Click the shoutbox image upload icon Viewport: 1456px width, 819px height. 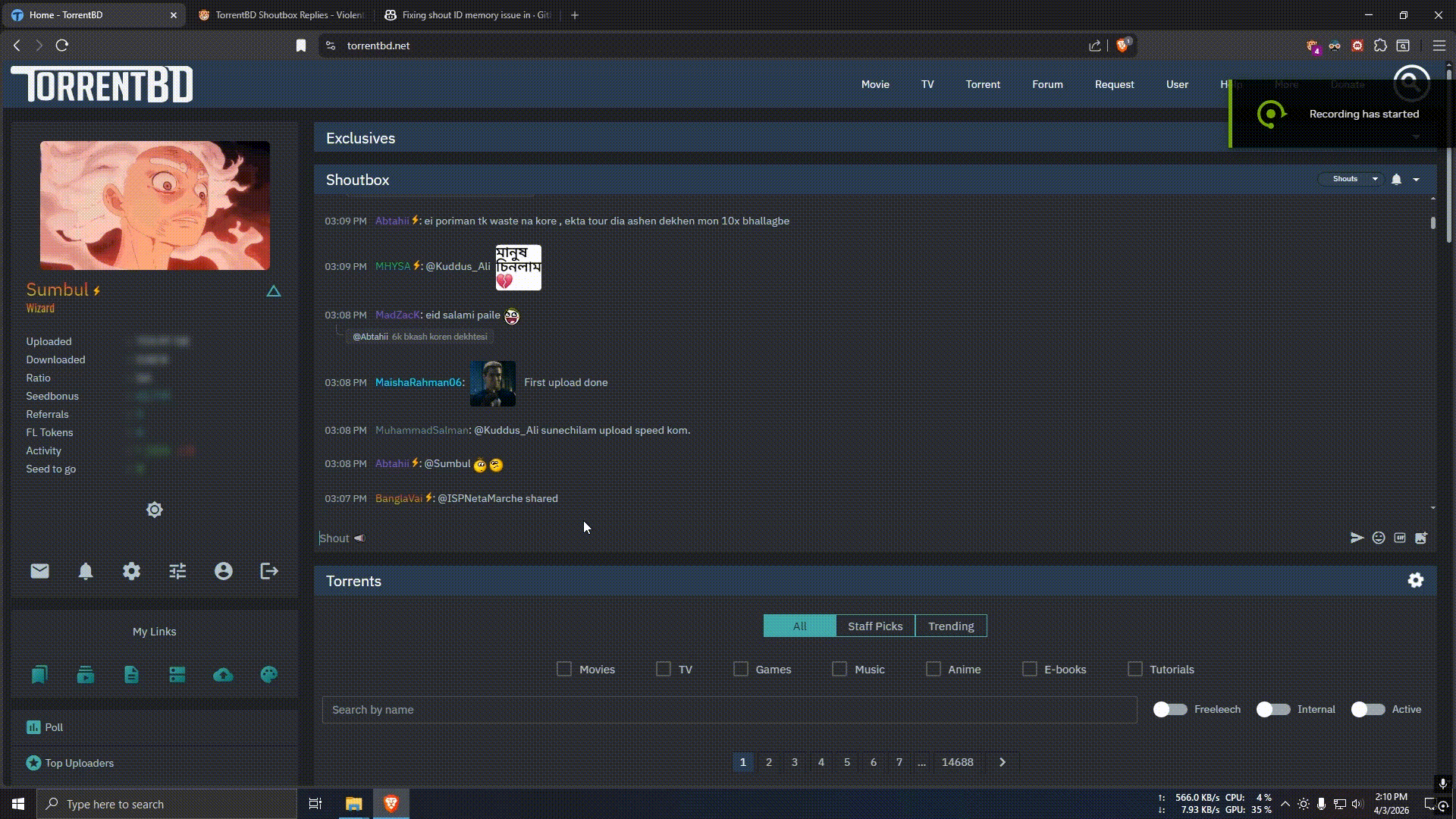coord(1421,538)
